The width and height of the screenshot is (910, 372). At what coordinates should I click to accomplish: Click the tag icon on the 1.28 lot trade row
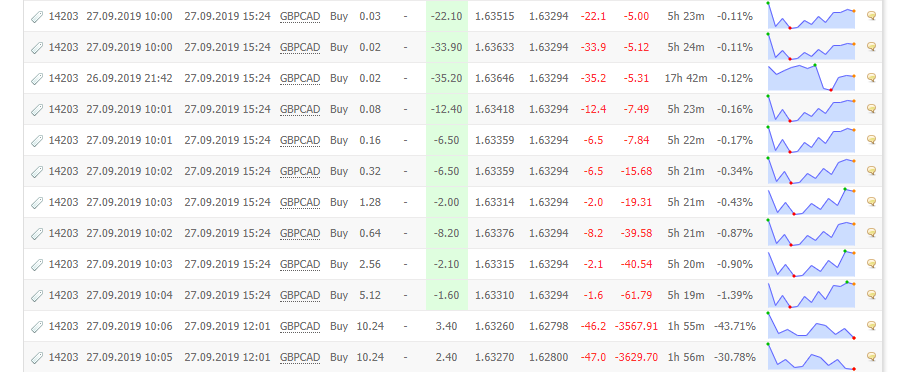tap(37, 203)
